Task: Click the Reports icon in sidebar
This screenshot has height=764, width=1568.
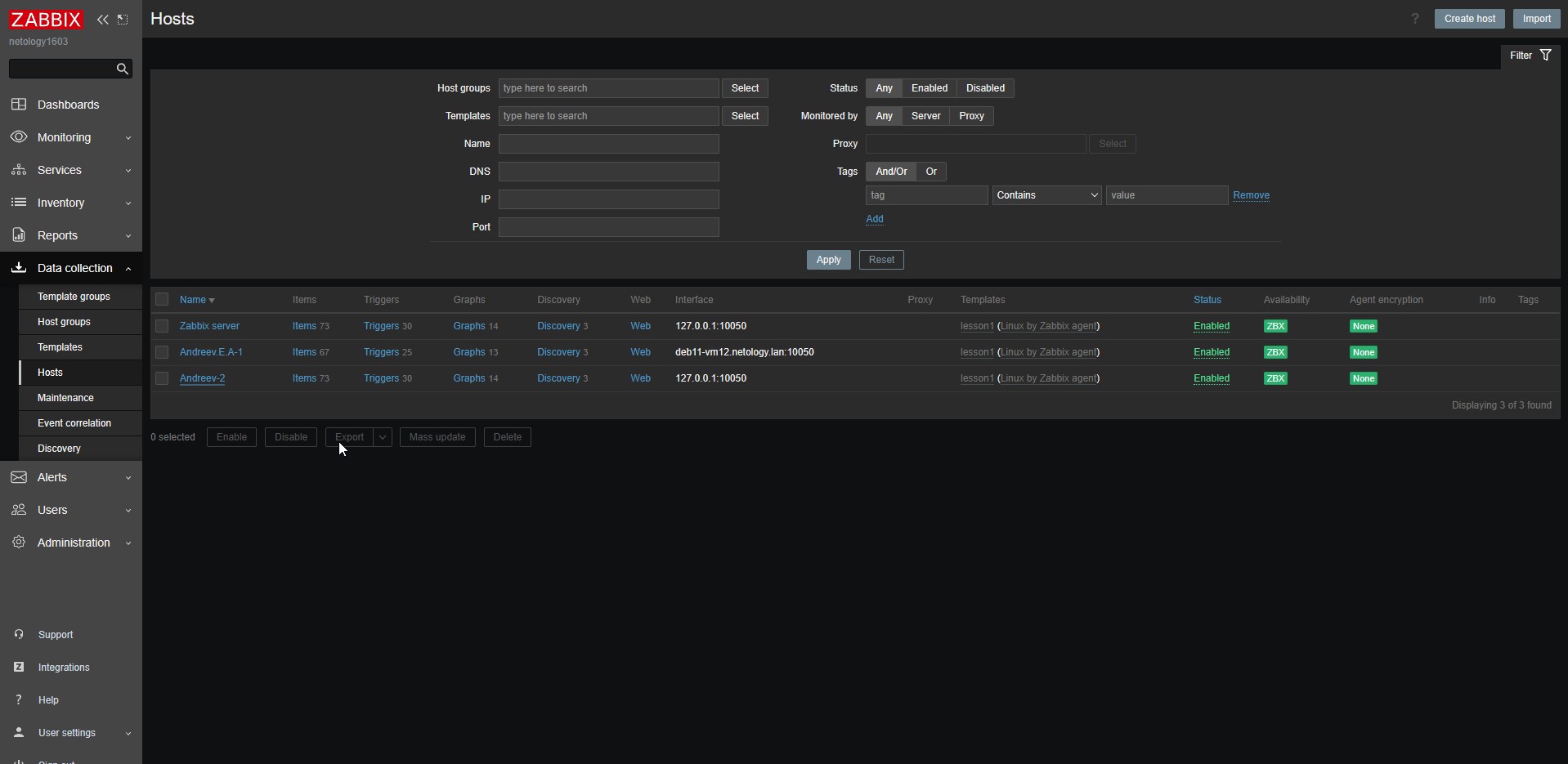Action: point(19,235)
